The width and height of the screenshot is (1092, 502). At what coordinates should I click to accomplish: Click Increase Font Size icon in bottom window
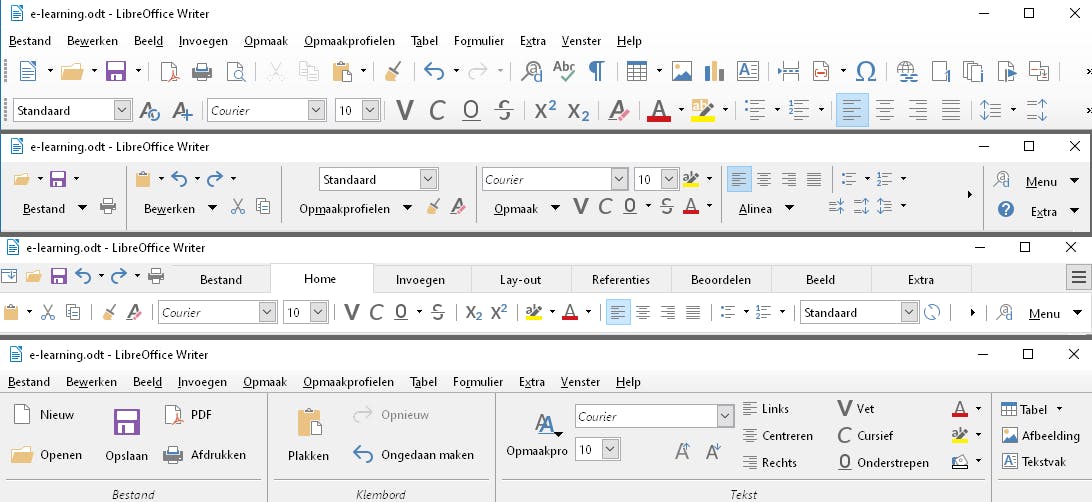pyautogui.click(x=682, y=451)
